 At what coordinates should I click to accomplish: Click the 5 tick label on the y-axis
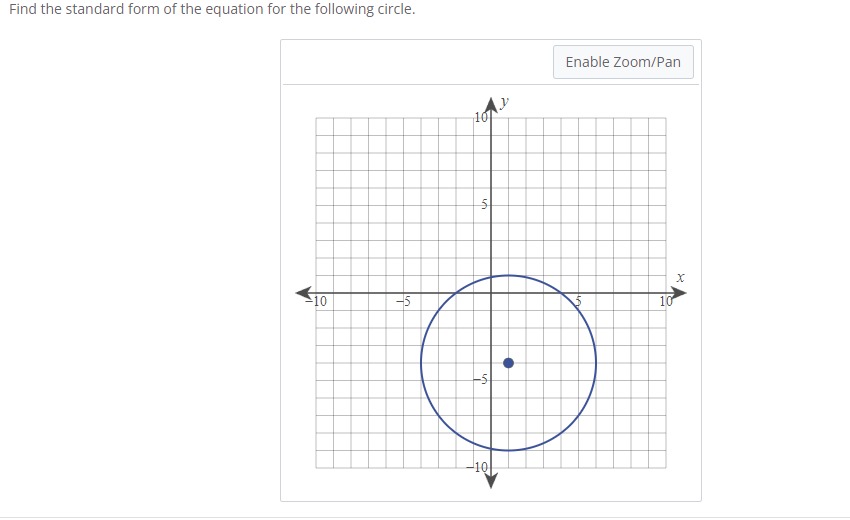click(x=485, y=205)
